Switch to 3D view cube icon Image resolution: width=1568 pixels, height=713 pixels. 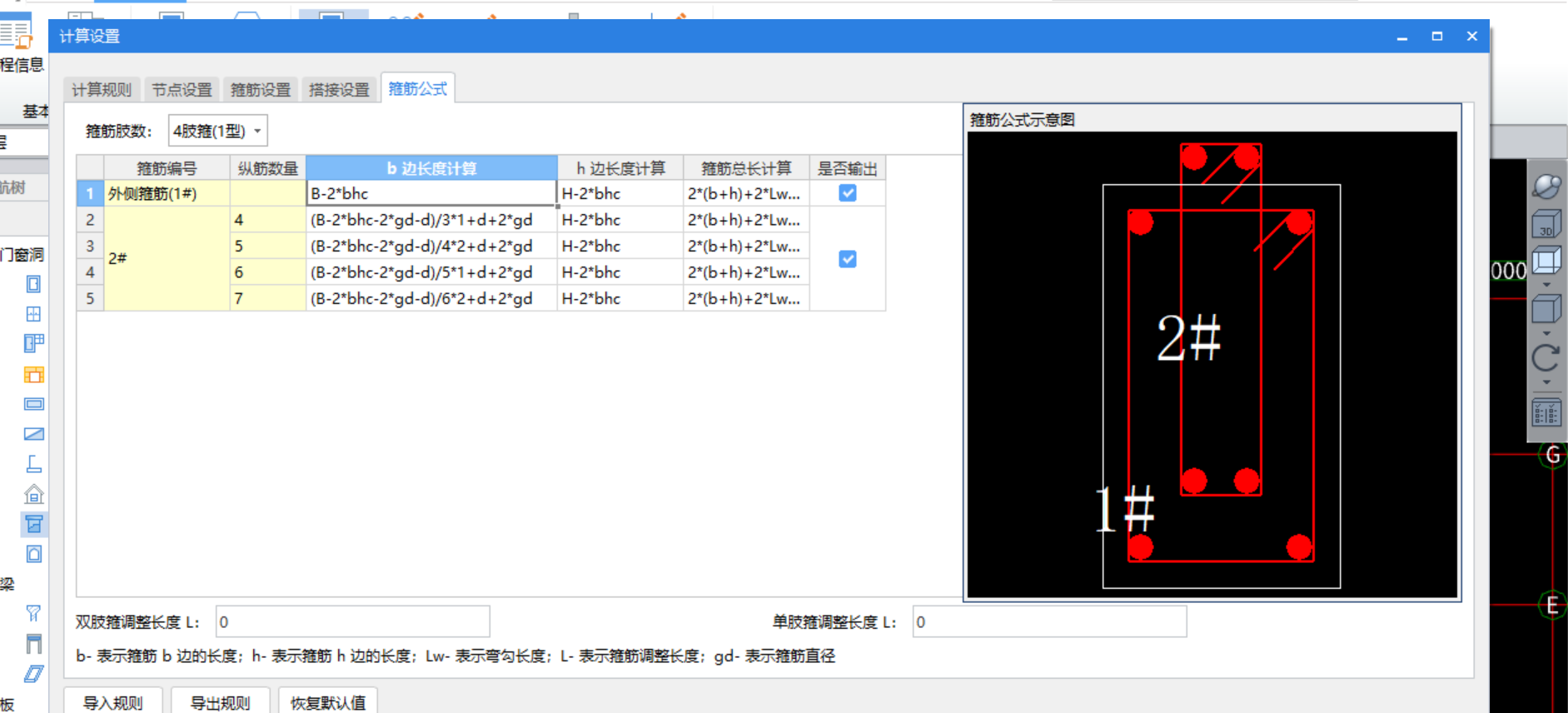coord(1546,223)
